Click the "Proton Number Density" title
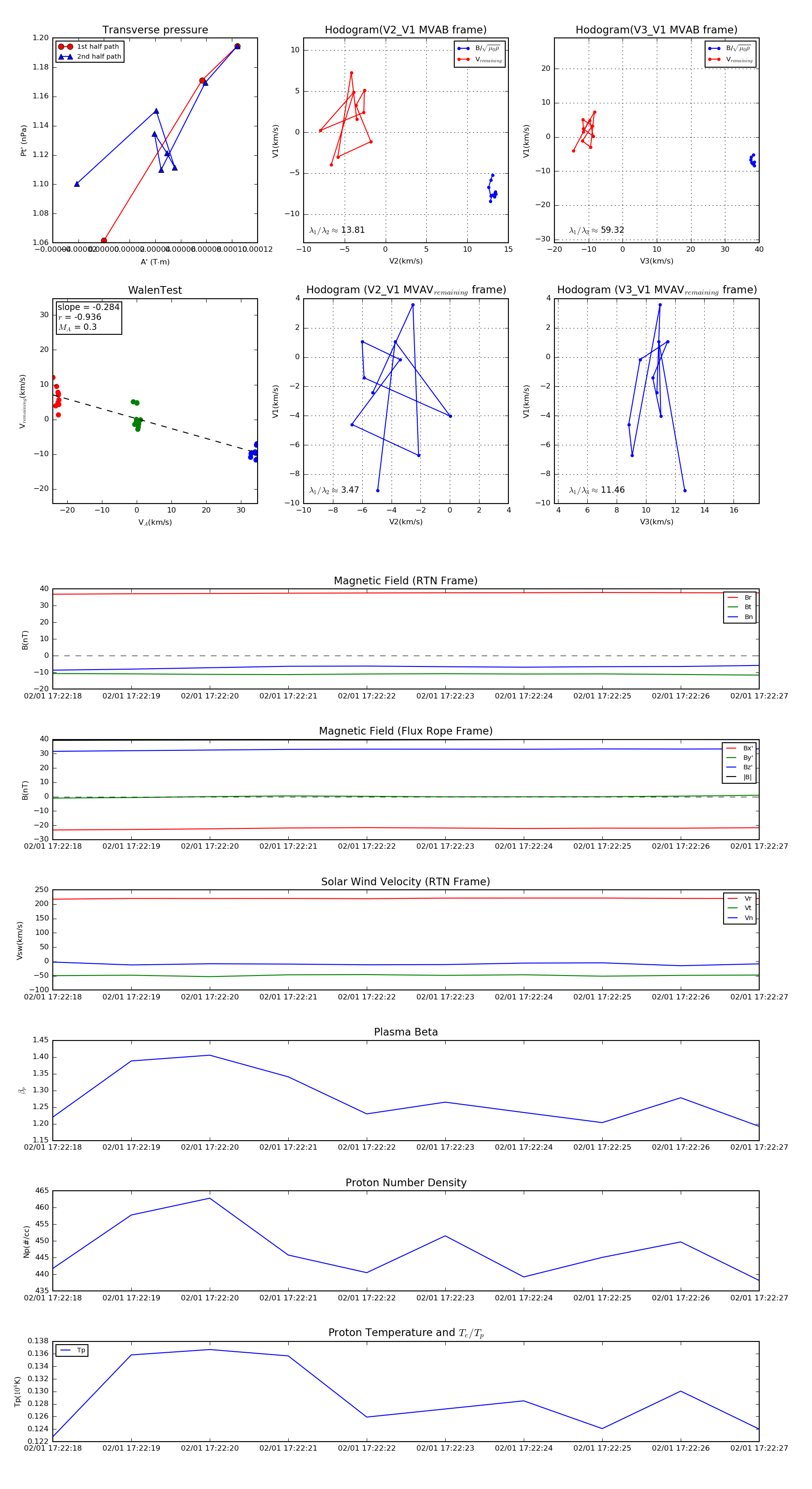 [x=406, y=1183]
